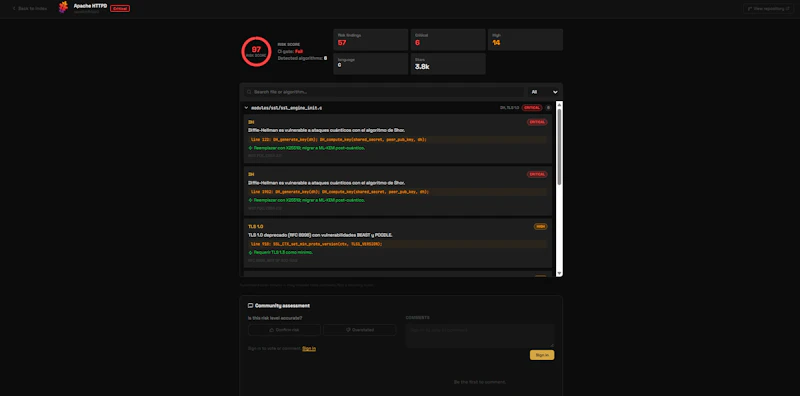Click the Language C stat card
The height and width of the screenshot is (396, 800).
click(370, 63)
